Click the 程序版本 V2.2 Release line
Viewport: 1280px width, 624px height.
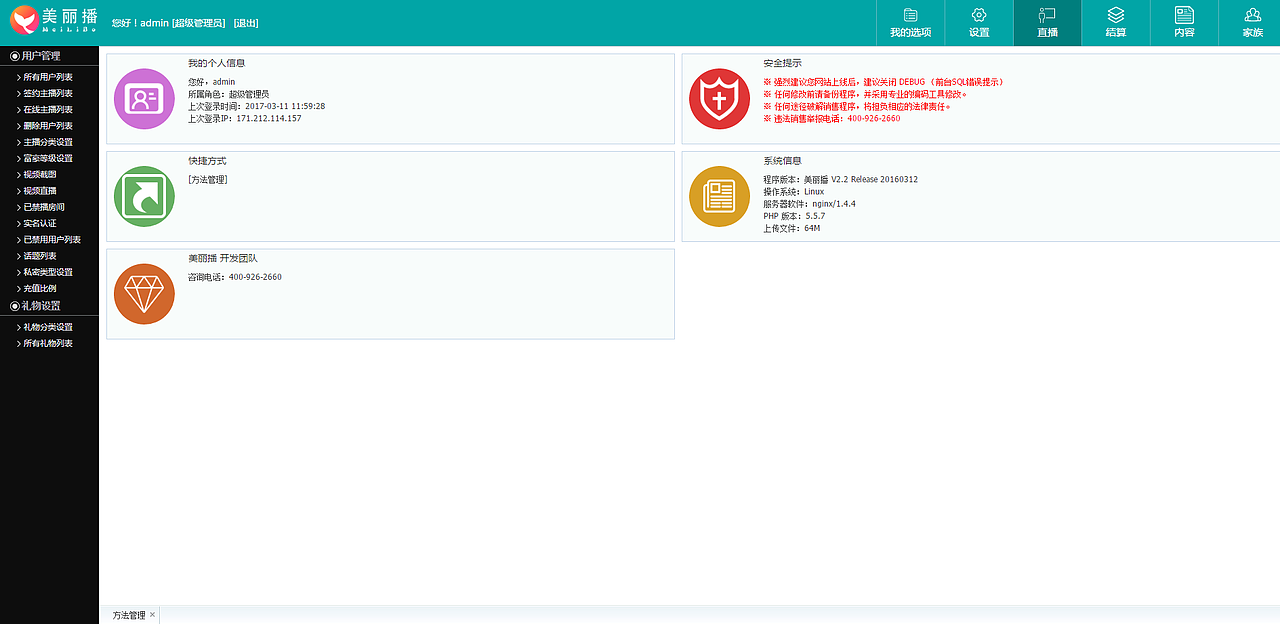point(840,179)
